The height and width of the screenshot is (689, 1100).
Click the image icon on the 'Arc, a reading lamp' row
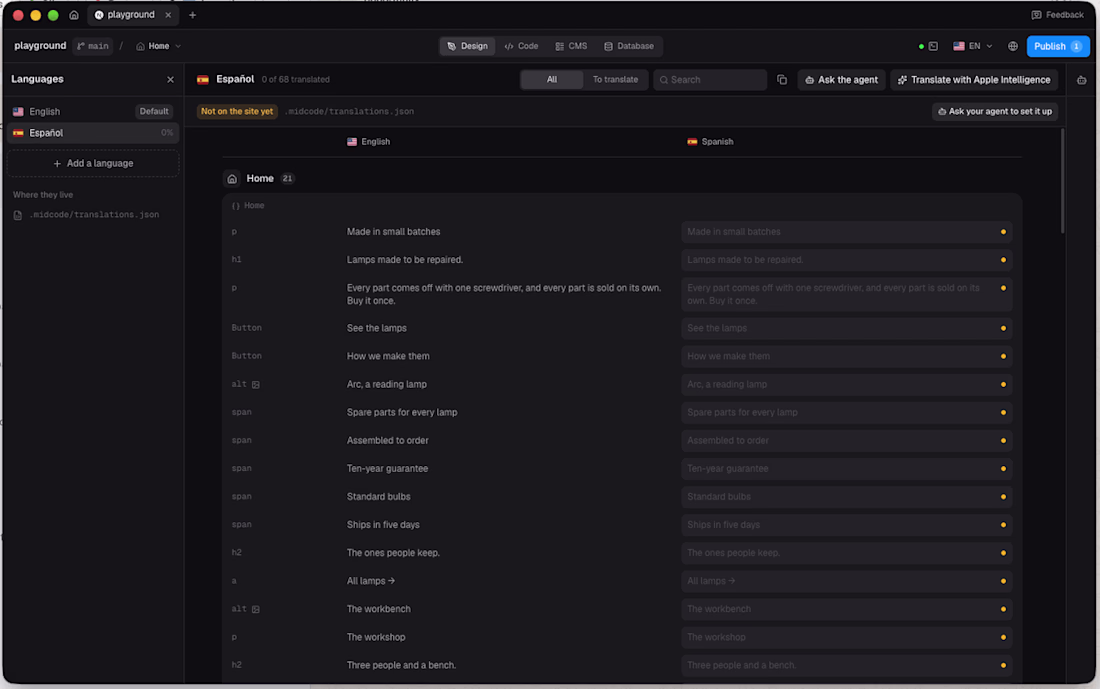(256, 384)
